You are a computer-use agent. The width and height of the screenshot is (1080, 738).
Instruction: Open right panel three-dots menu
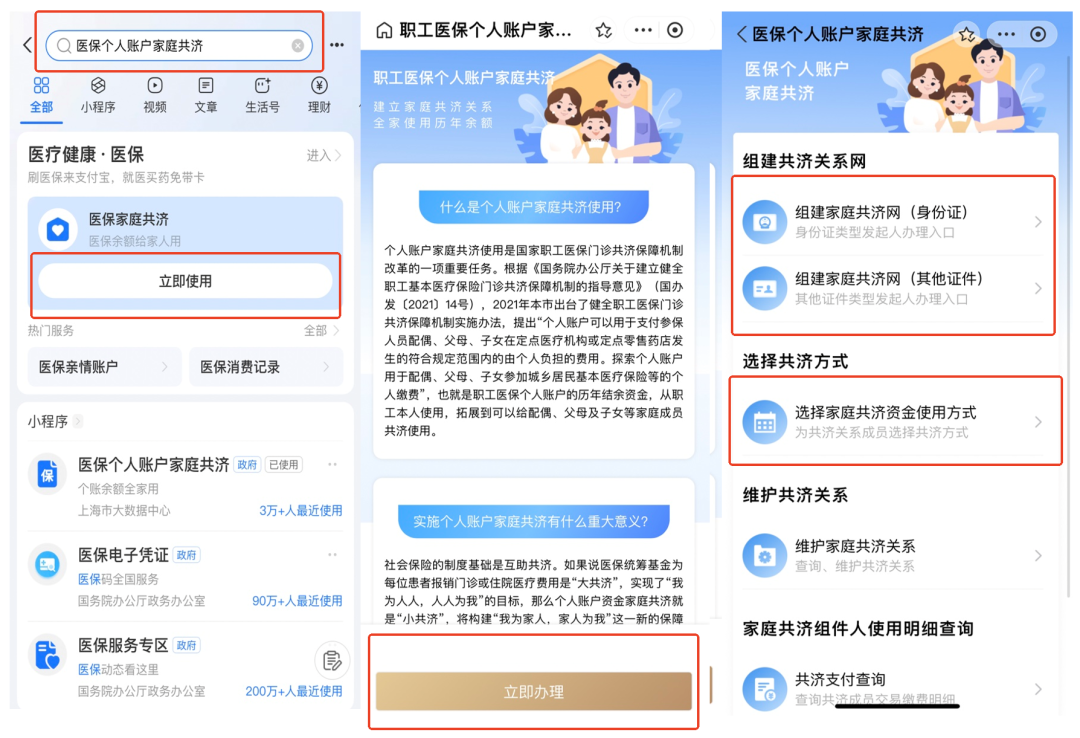tap(1006, 34)
